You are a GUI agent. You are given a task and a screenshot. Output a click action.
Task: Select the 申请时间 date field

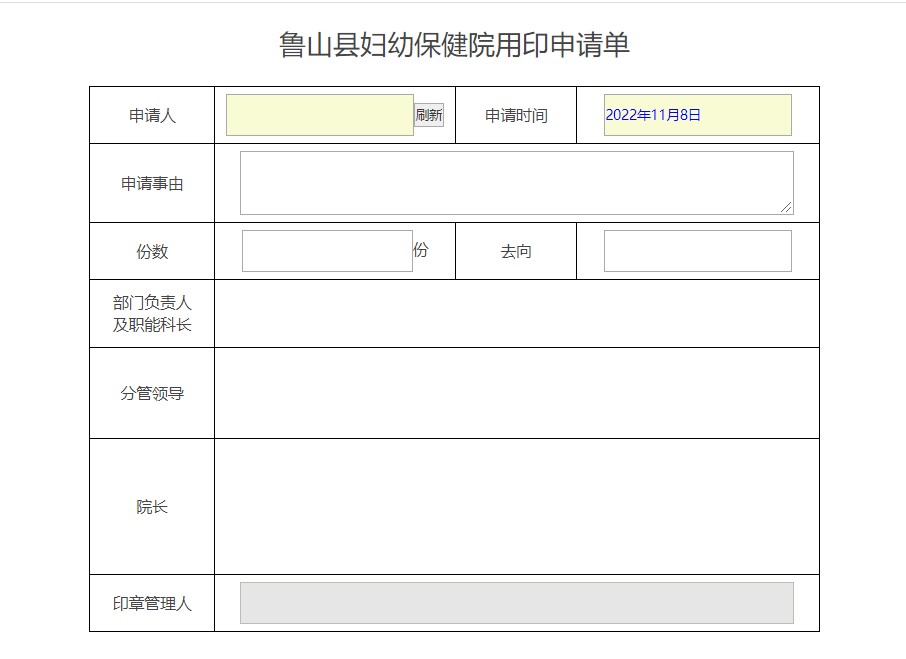click(697, 115)
